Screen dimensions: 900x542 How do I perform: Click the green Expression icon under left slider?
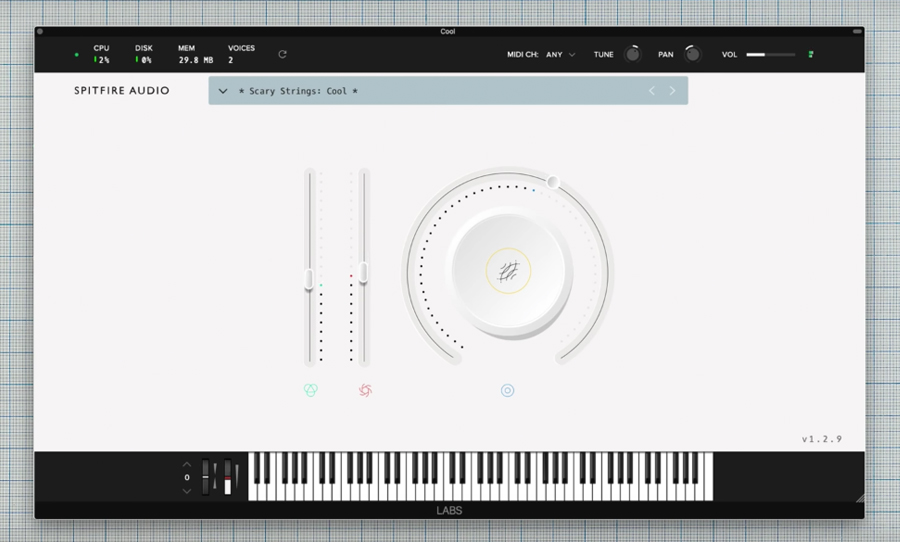(310, 390)
